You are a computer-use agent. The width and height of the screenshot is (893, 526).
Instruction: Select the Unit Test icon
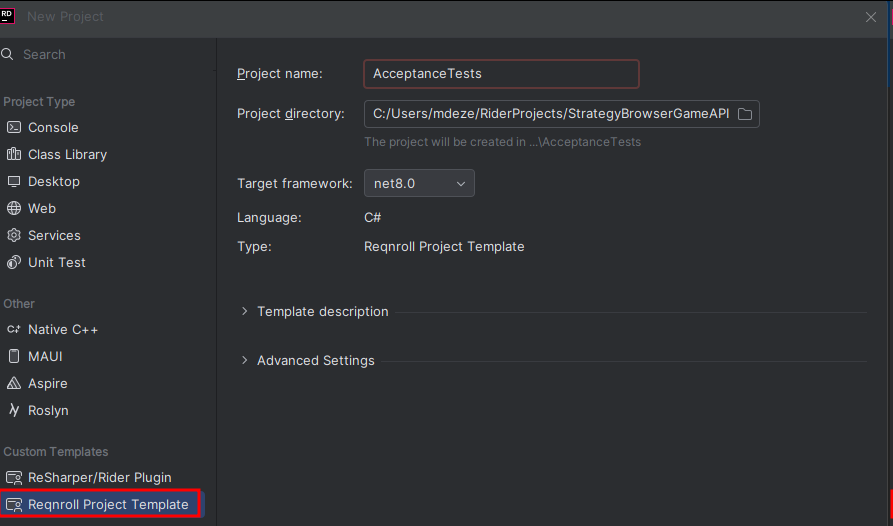(14, 262)
